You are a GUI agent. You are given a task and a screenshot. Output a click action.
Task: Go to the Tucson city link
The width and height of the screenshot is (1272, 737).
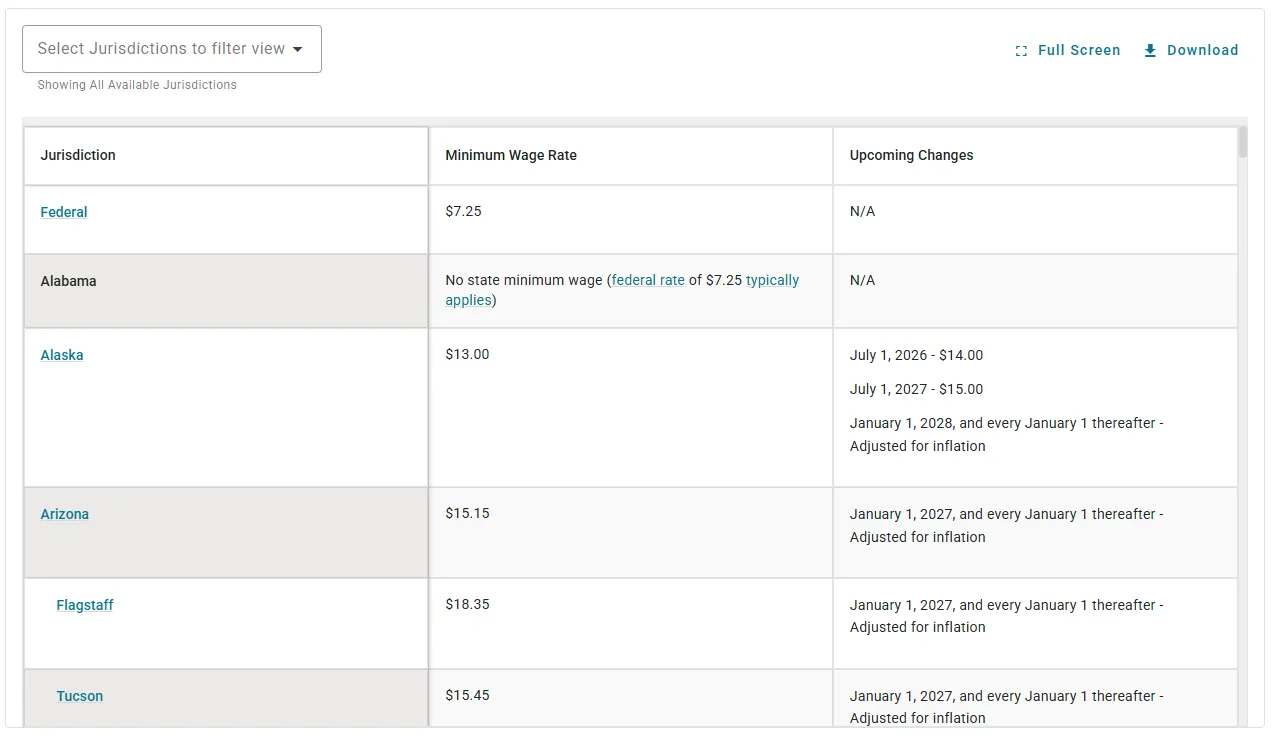pyautogui.click(x=80, y=696)
